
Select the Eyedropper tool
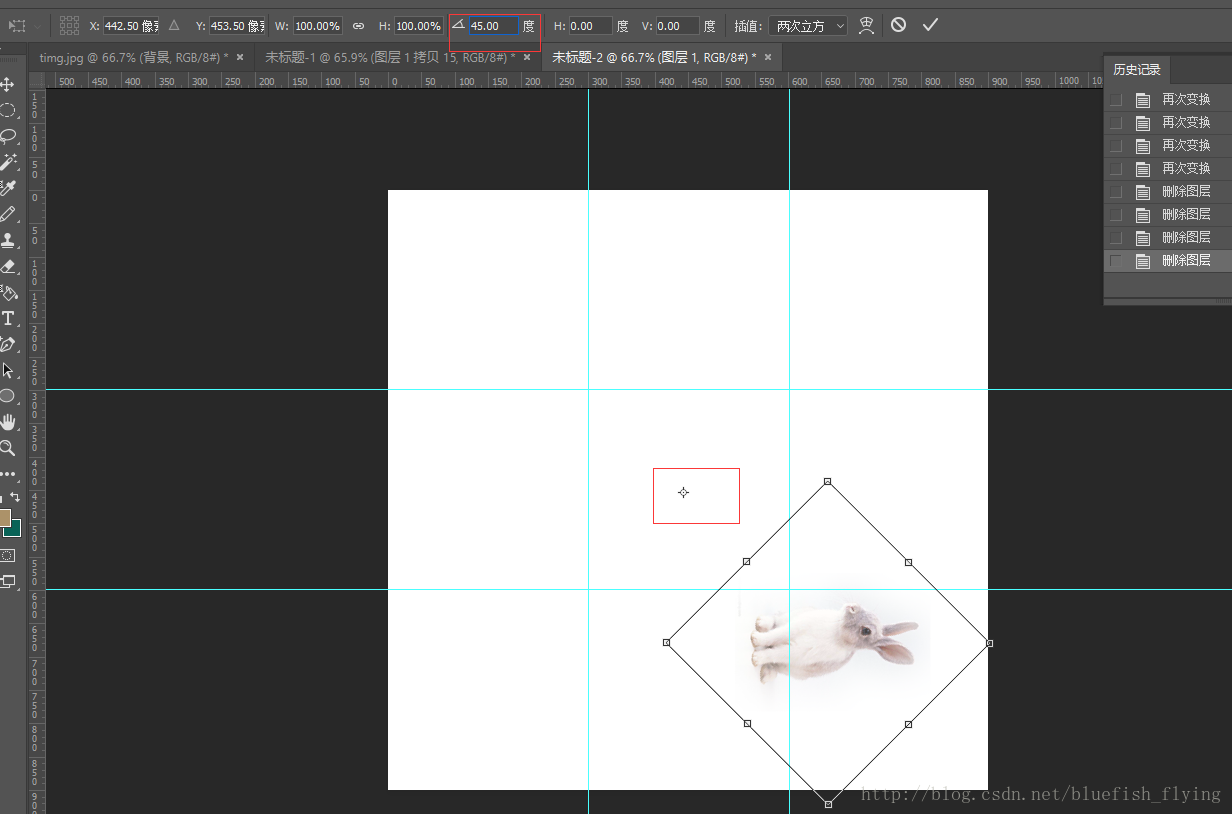[x=8, y=188]
